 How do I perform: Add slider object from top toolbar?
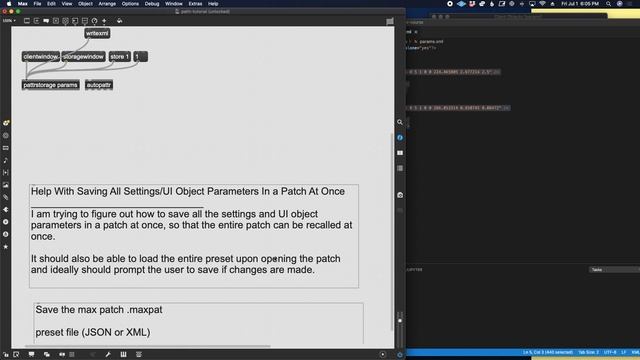pos(85,20)
